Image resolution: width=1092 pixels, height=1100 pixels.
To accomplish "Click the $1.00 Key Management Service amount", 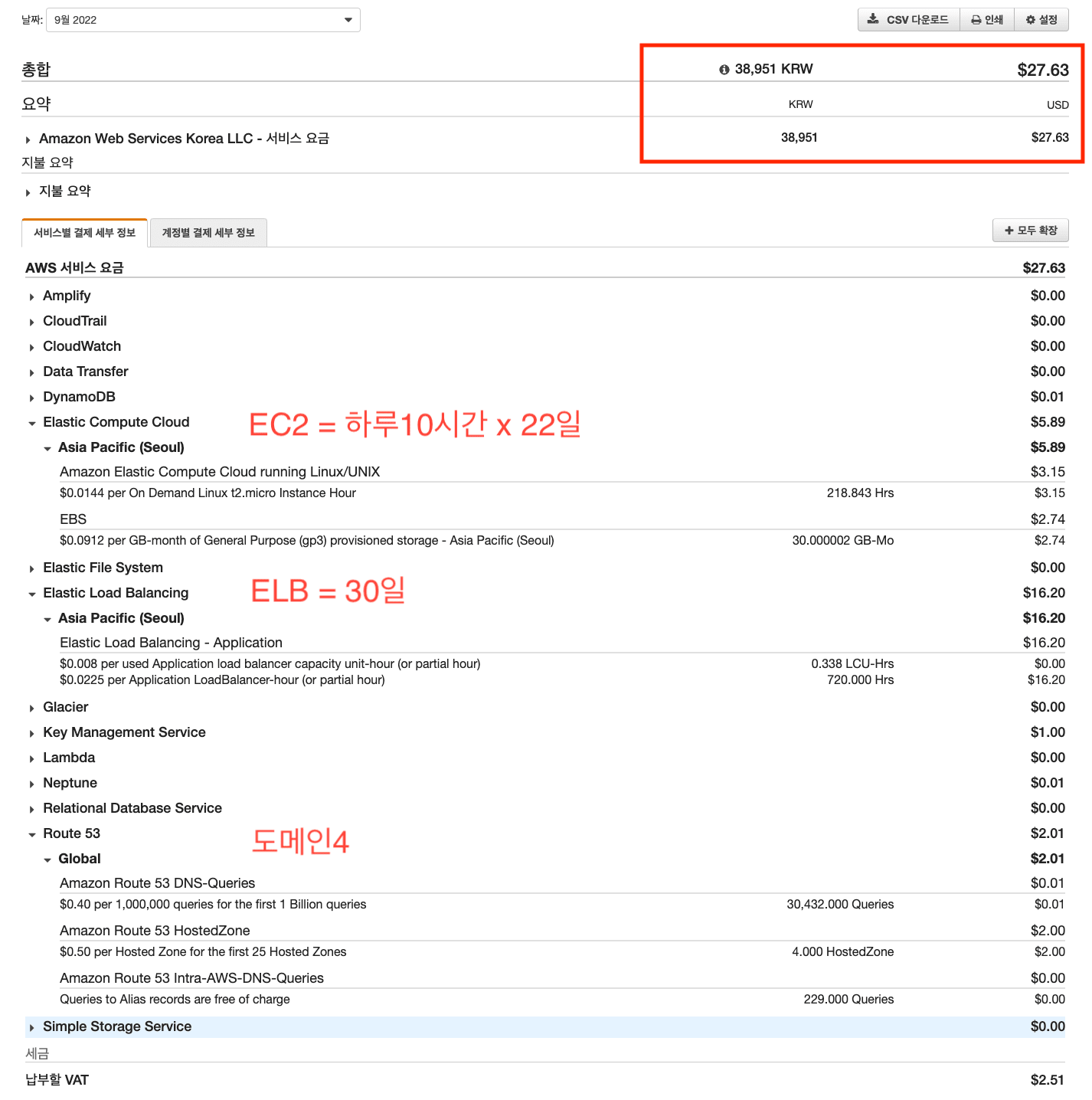I will [1048, 732].
